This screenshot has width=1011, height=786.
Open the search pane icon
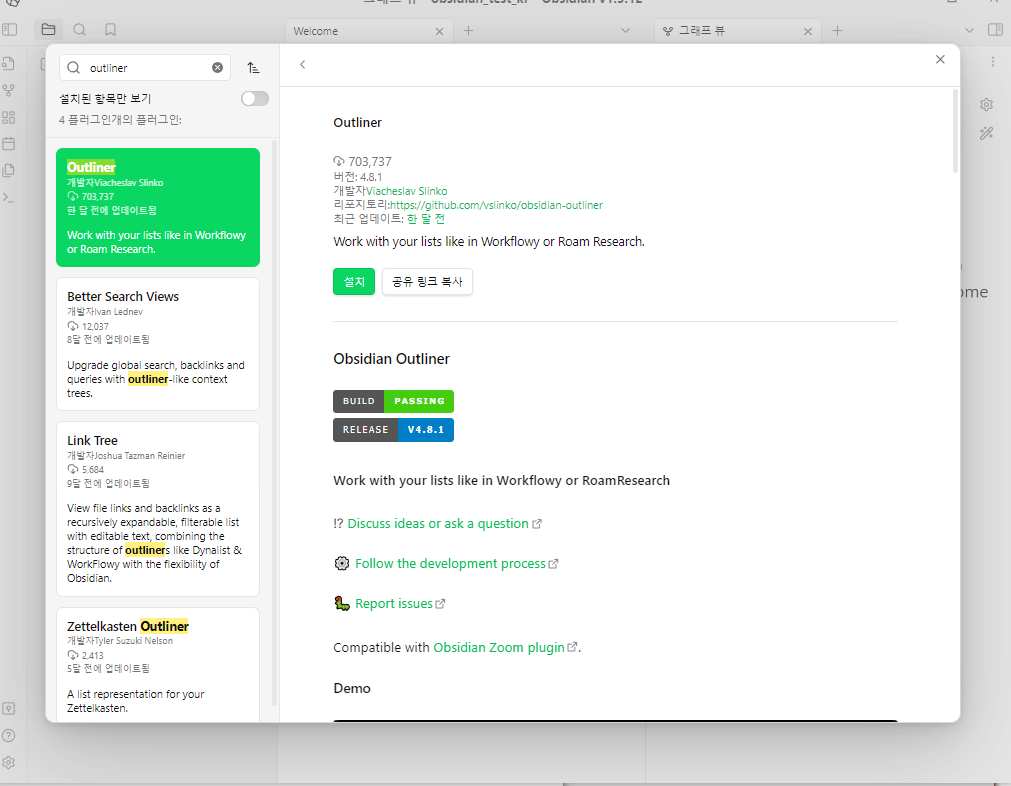pos(79,30)
